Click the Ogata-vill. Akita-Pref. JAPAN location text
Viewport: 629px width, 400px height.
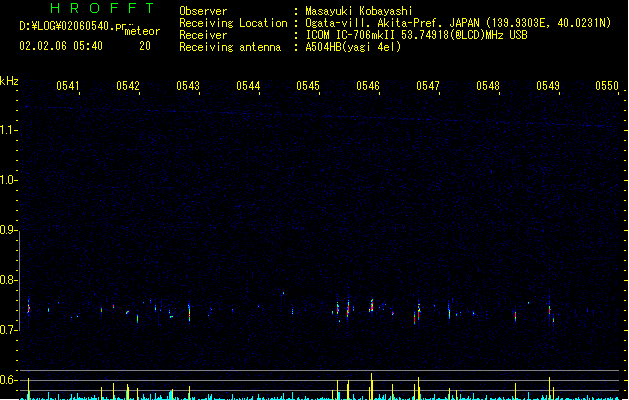[x=458, y=23]
